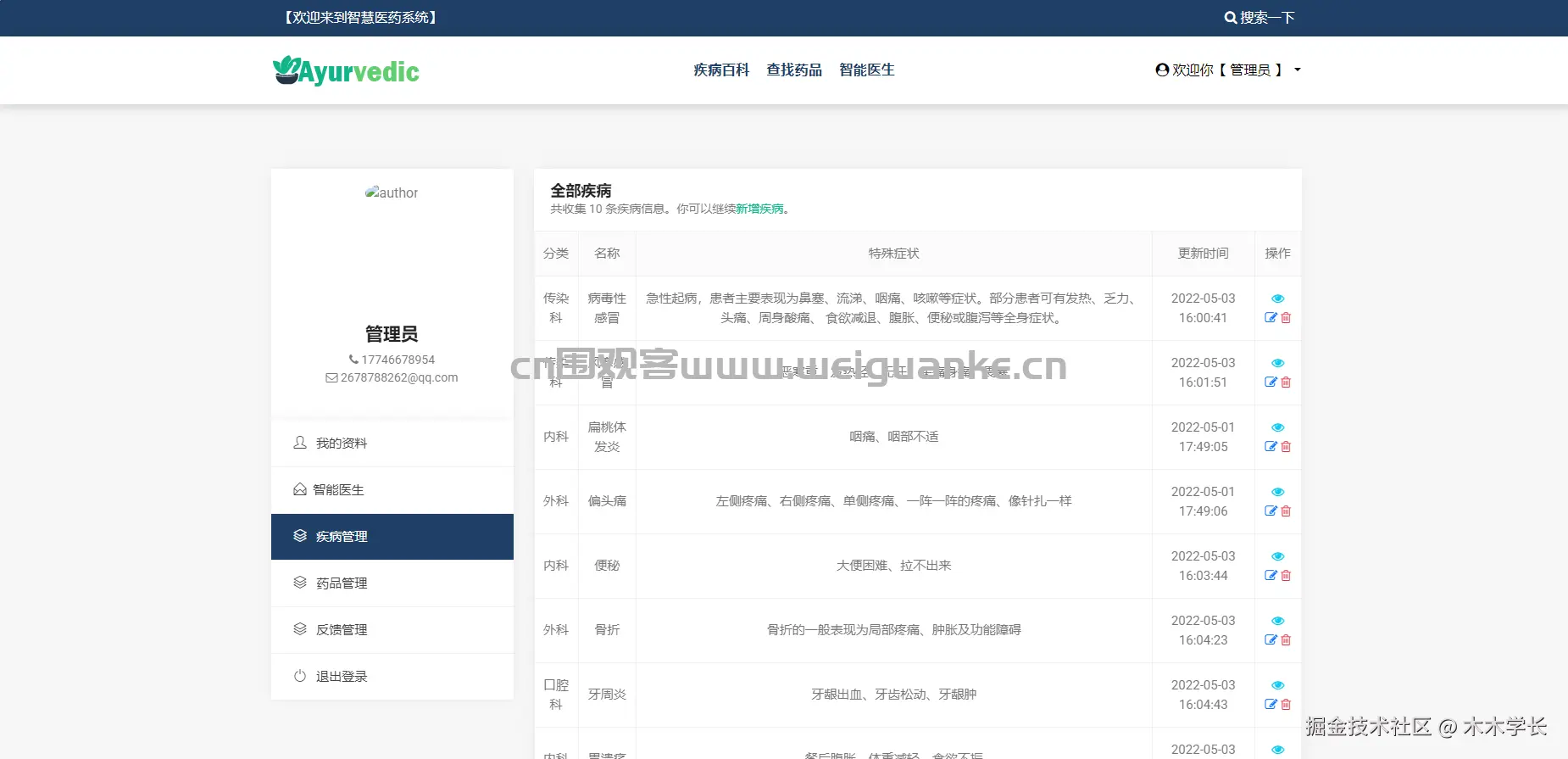Edit the 偏头痛 entry
The image size is (1568, 759).
click(1271, 511)
